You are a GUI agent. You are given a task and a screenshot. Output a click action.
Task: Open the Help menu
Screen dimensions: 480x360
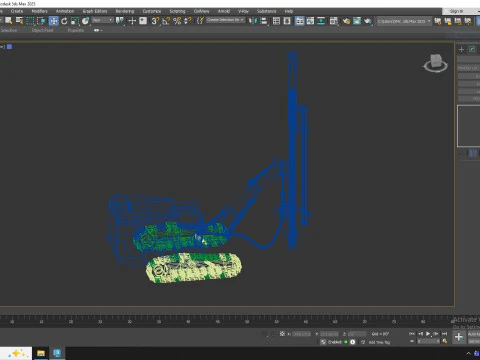pyautogui.click(x=289, y=11)
